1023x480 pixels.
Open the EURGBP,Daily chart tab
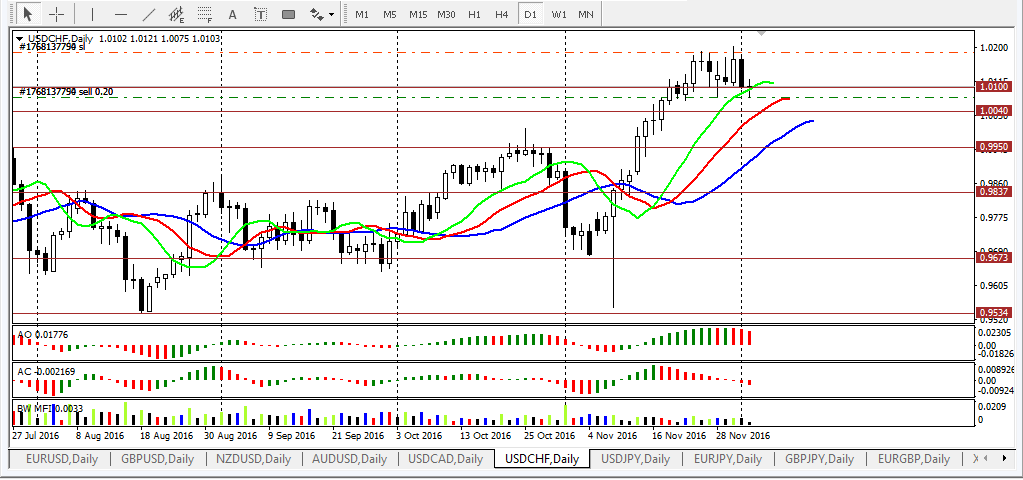point(913,459)
